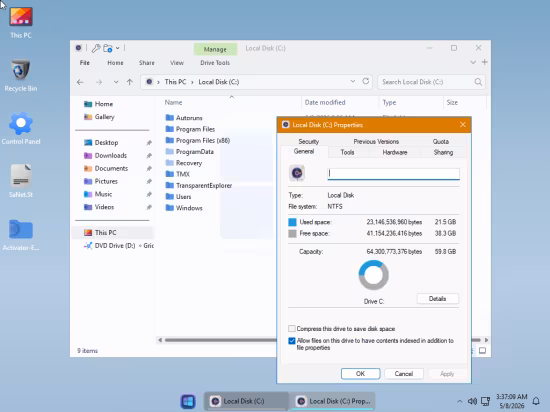This screenshot has height=412, width=550.
Task: Click This PC in the address breadcrumb
Action: tap(175, 82)
